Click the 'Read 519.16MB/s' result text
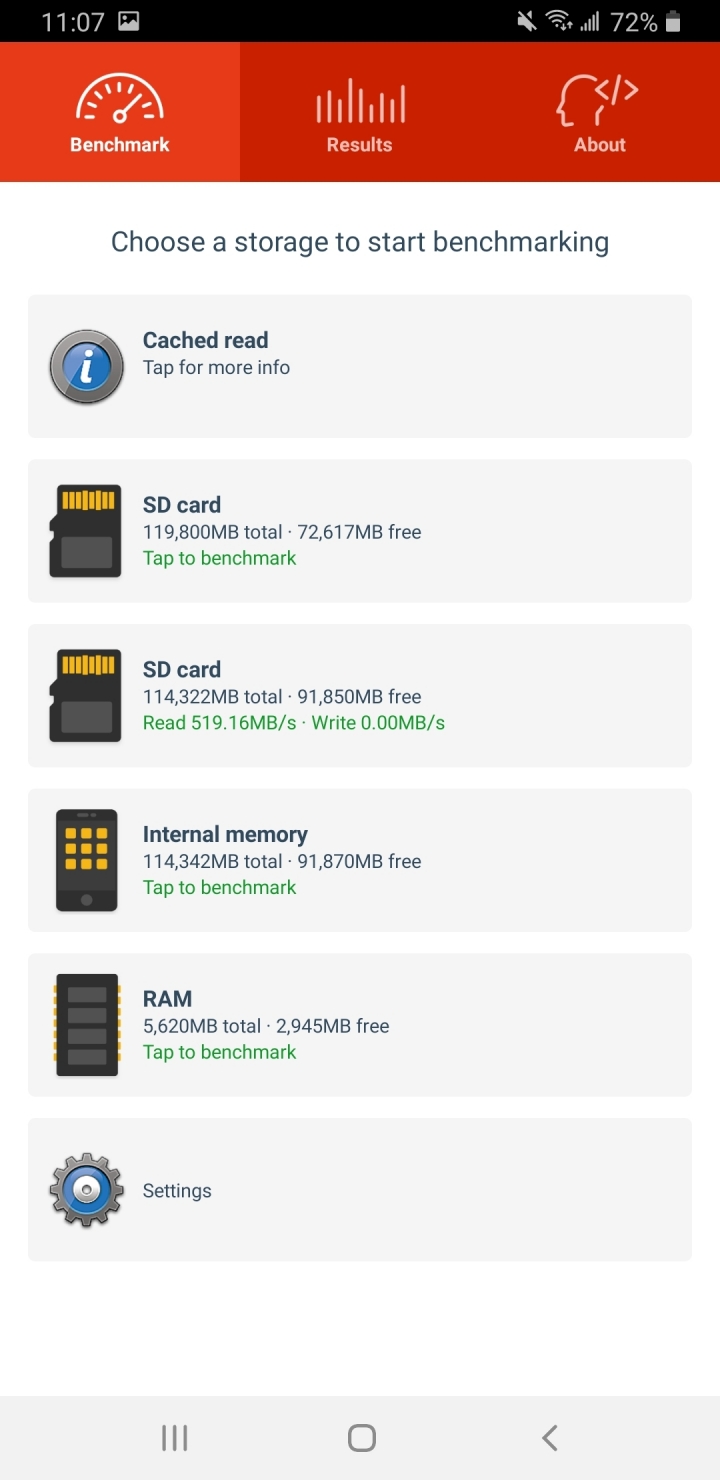The image size is (720, 1480). click(220, 722)
